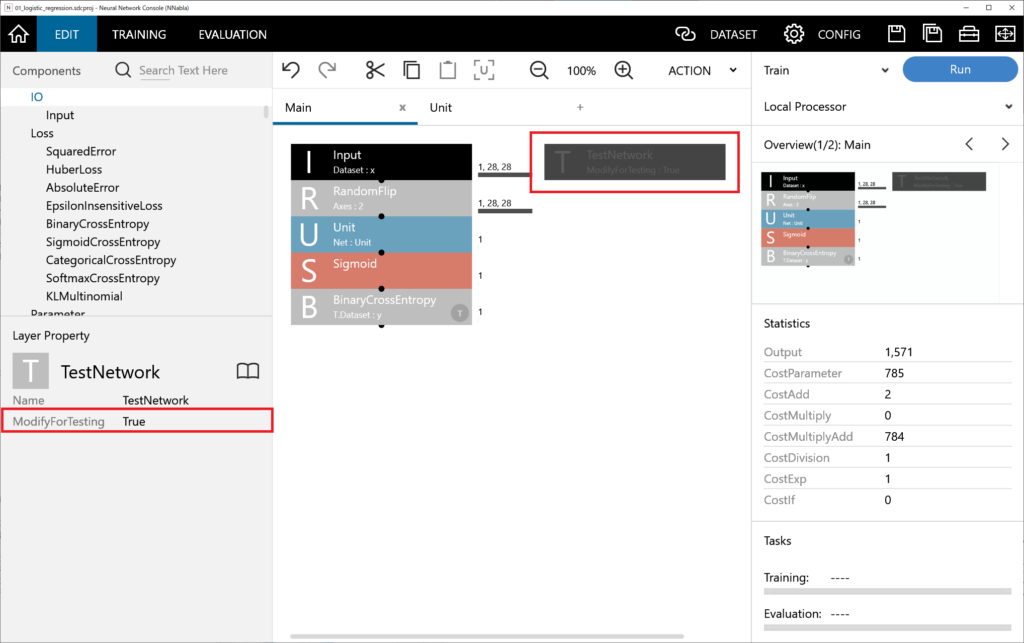Open the layer reference book icon
Viewport: 1024px width, 643px height.
coord(247,371)
